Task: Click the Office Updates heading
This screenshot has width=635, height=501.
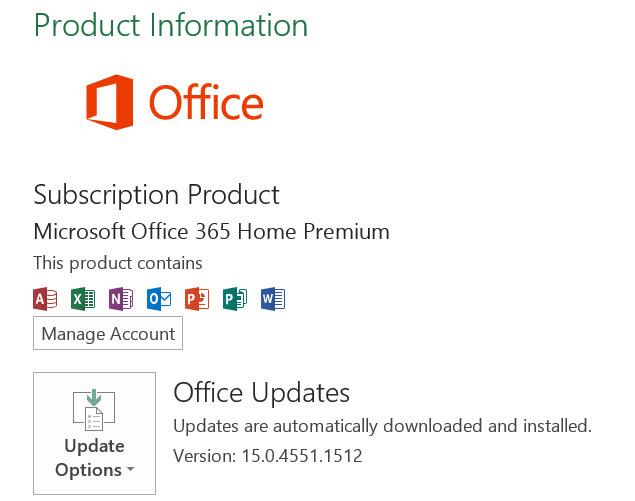Action: pyautogui.click(x=262, y=392)
